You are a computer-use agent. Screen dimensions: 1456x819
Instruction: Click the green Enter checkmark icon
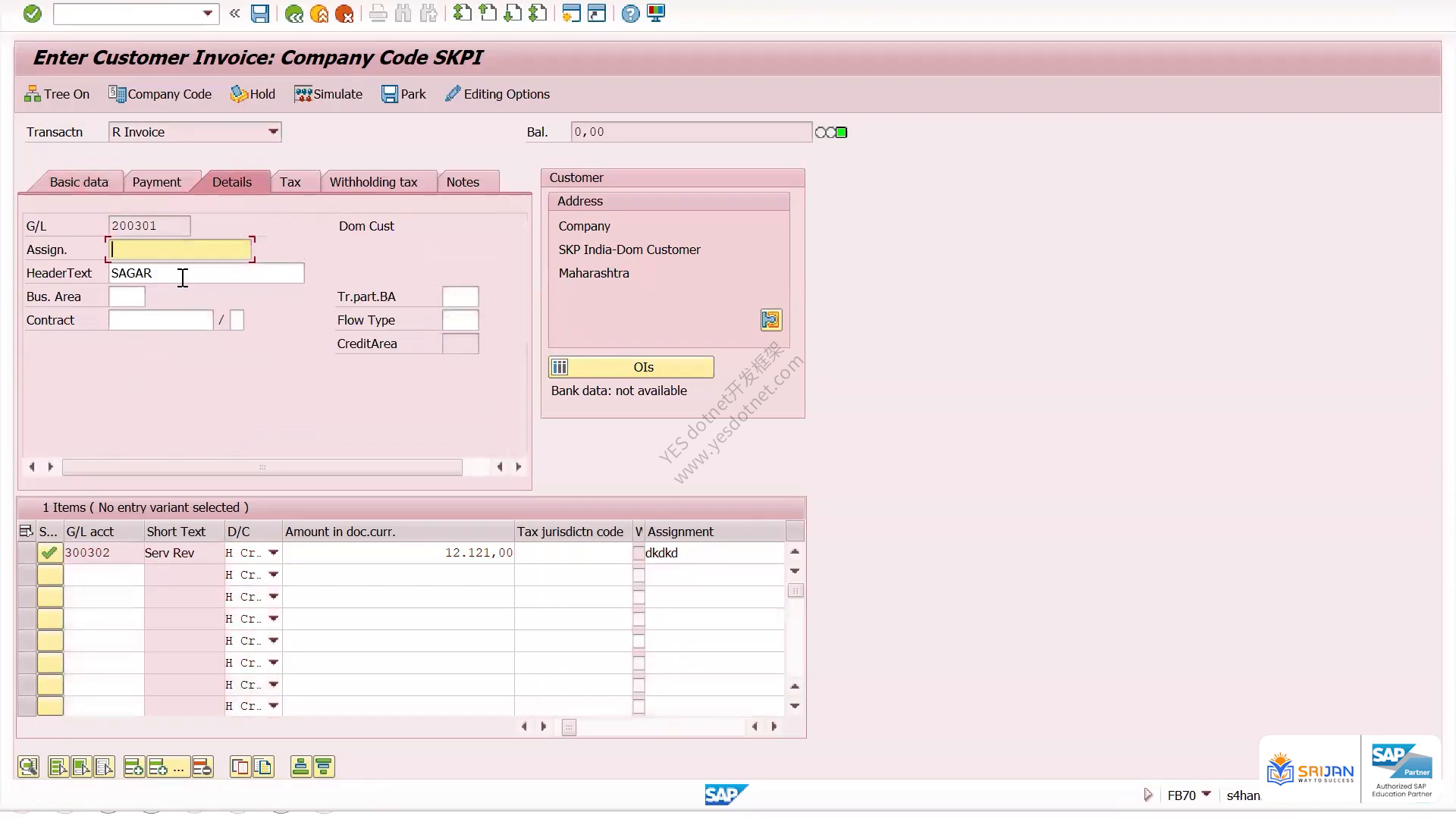click(33, 14)
